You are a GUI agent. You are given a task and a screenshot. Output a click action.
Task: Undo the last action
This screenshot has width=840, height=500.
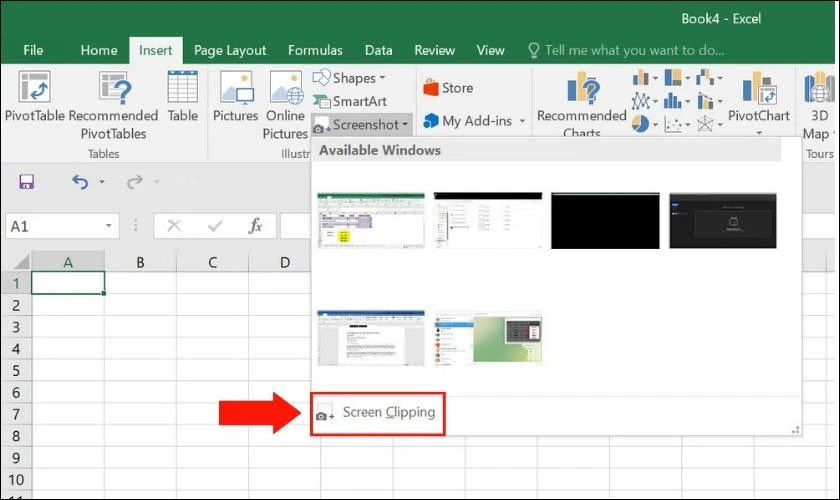point(80,182)
